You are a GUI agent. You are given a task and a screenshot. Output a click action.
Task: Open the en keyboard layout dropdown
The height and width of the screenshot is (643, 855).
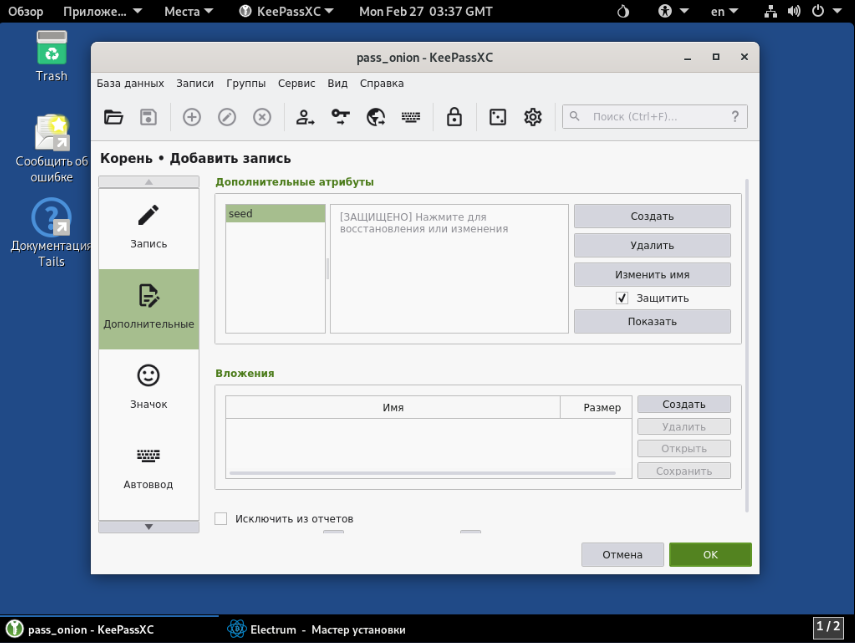[x=724, y=12]
